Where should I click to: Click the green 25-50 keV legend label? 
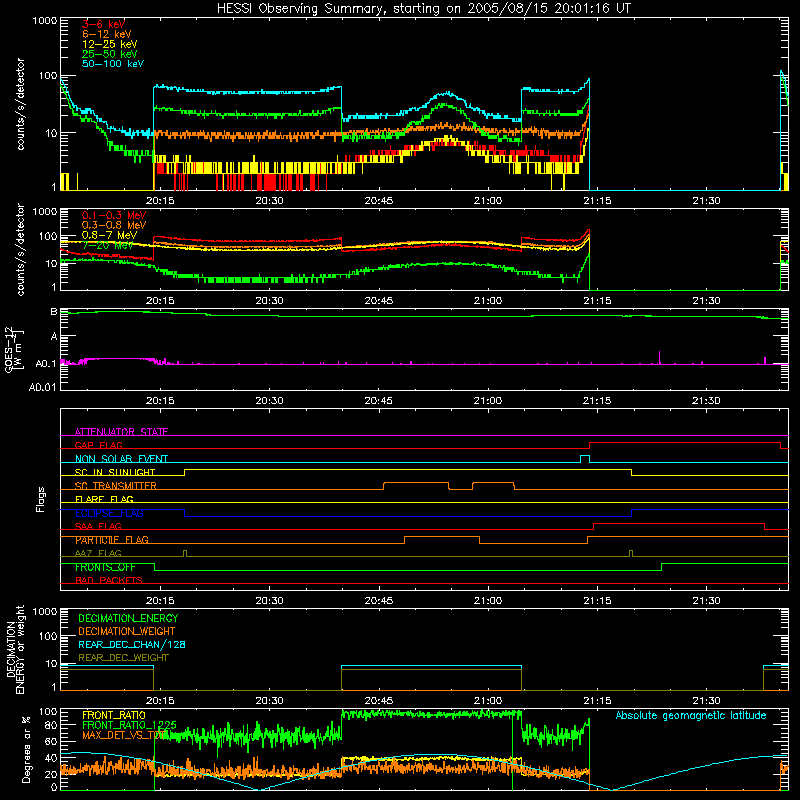point(110,54)
